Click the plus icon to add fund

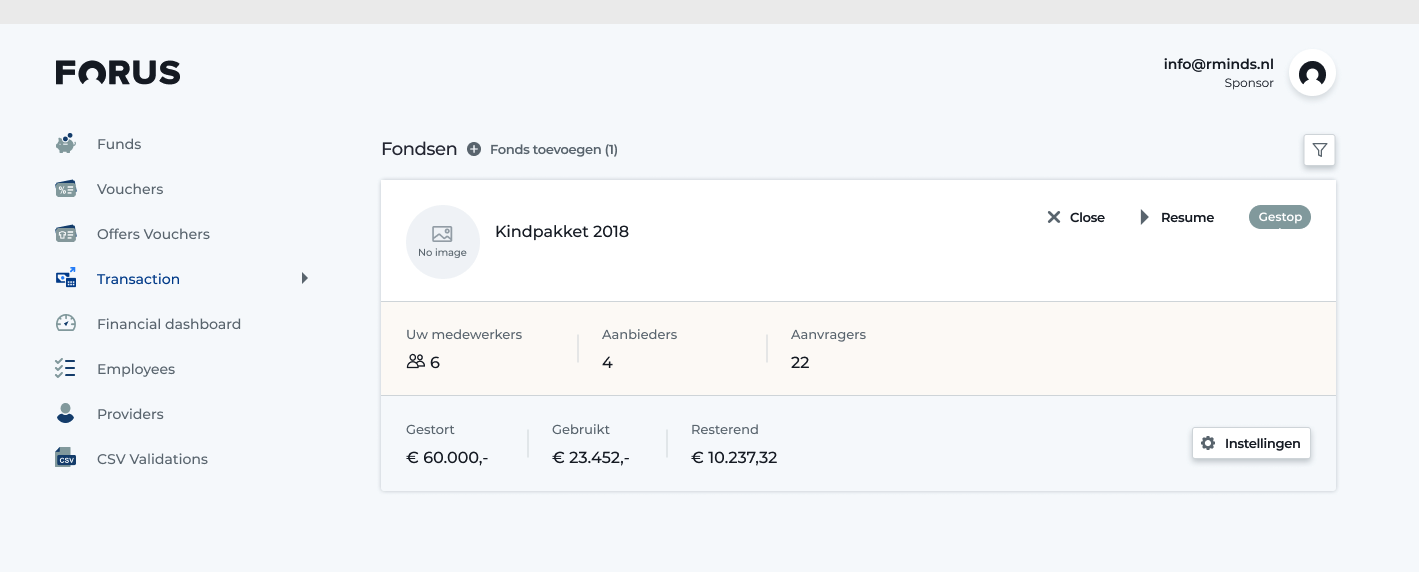(x=474, y=150)
